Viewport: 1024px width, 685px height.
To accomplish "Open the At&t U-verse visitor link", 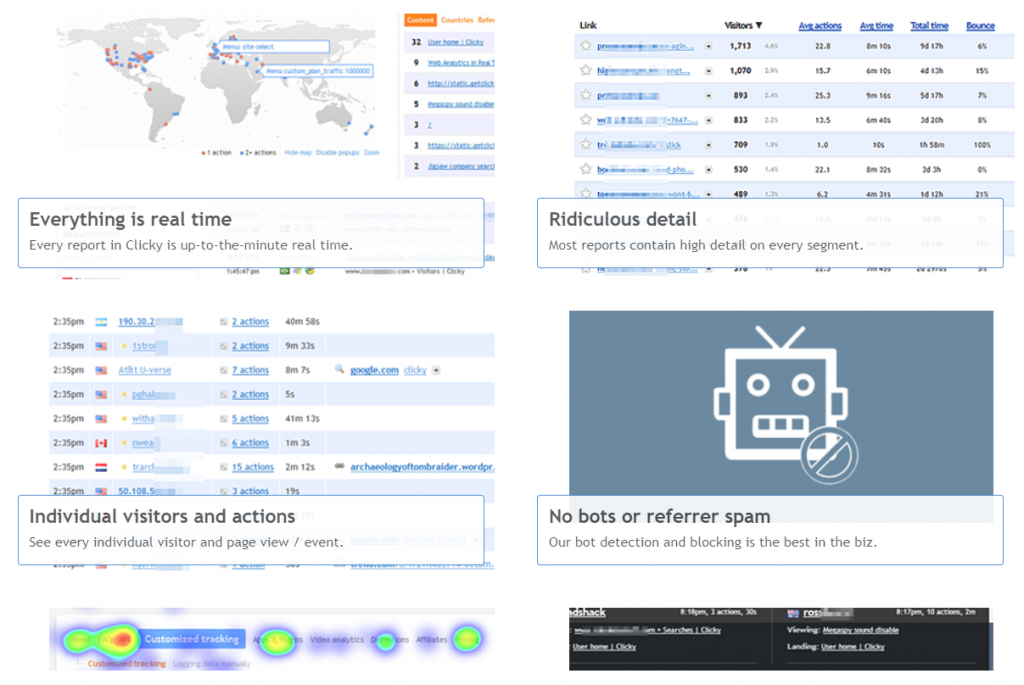I will [x=144, y=370].
